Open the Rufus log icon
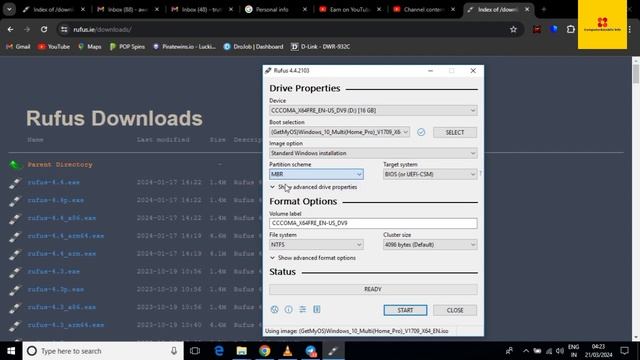640x360 pixels. pos(317,309)
